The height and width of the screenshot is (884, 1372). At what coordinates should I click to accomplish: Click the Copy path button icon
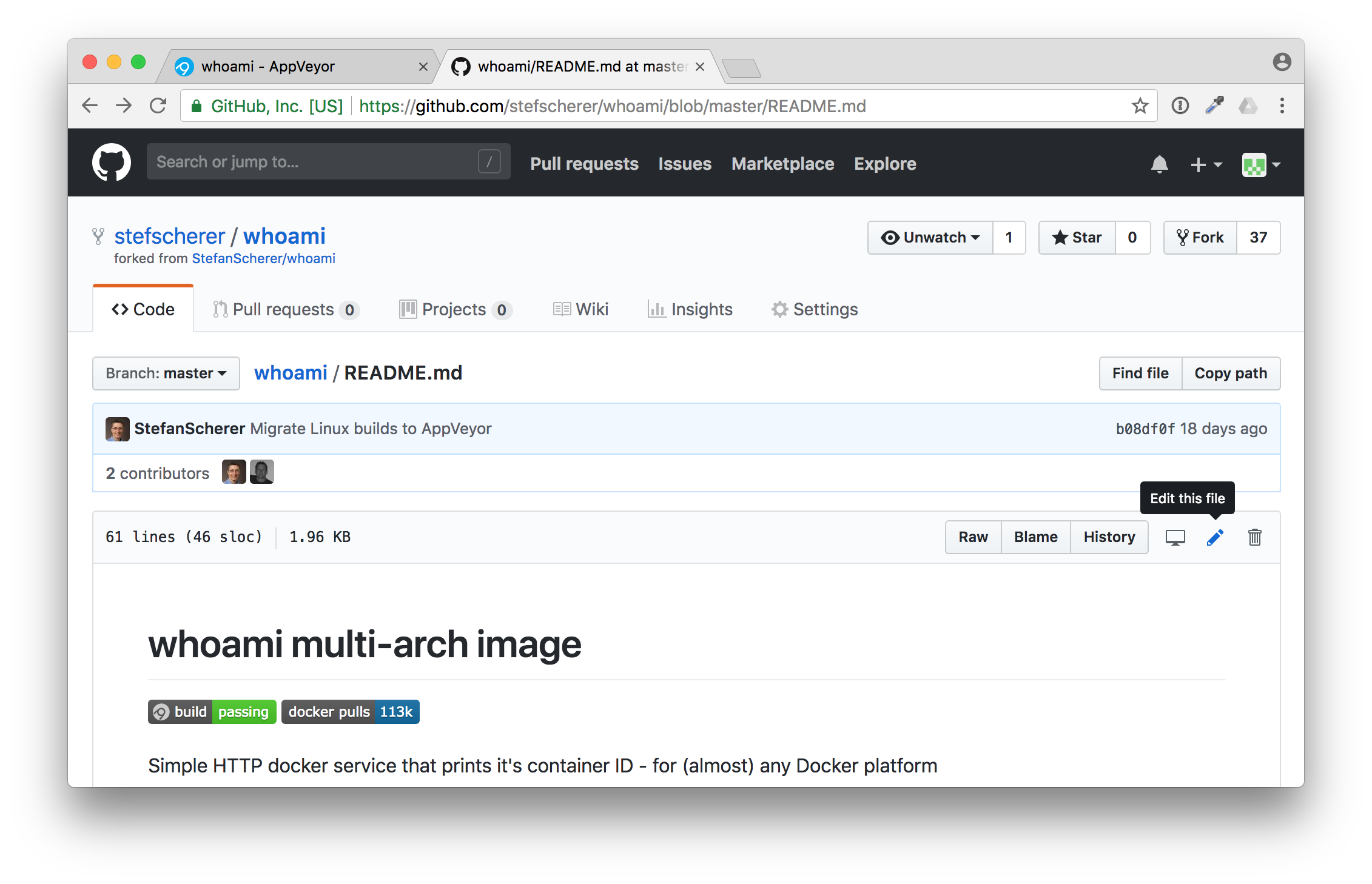tap(1231, 373)
